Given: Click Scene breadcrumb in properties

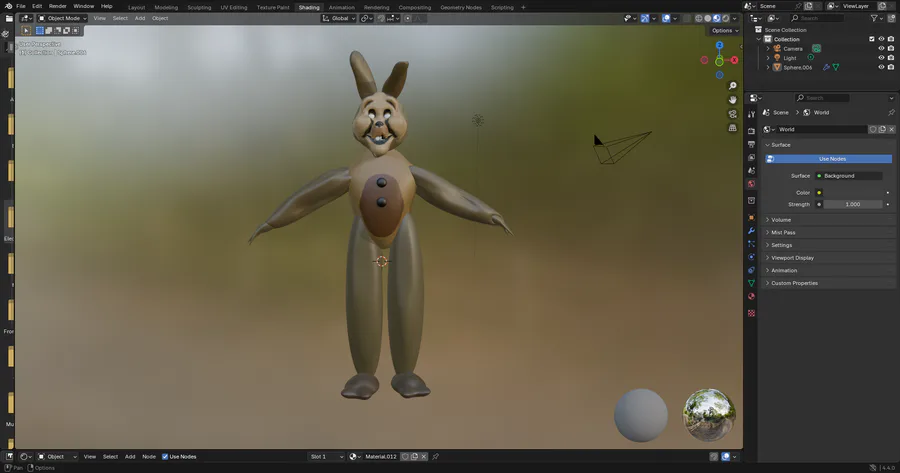Looking at the screenshot, I should click(781, 113).
